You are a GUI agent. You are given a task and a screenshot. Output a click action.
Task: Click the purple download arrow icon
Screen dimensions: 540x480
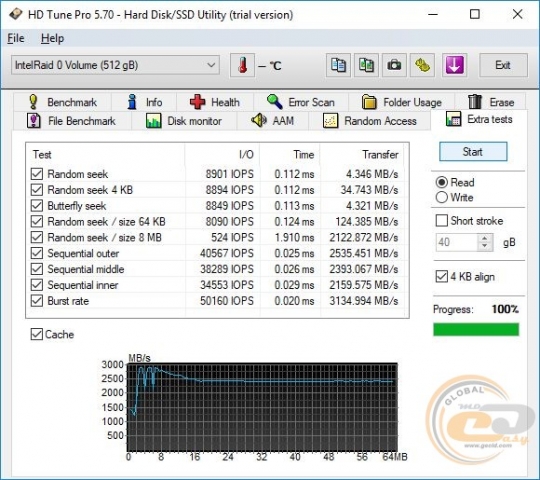(x=454, y=65)
